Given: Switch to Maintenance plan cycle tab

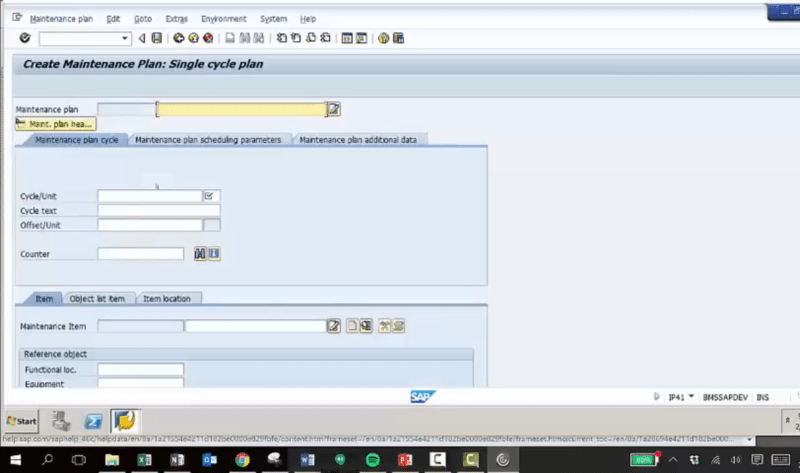Looking at the screenshot, I should pos(77,140).
